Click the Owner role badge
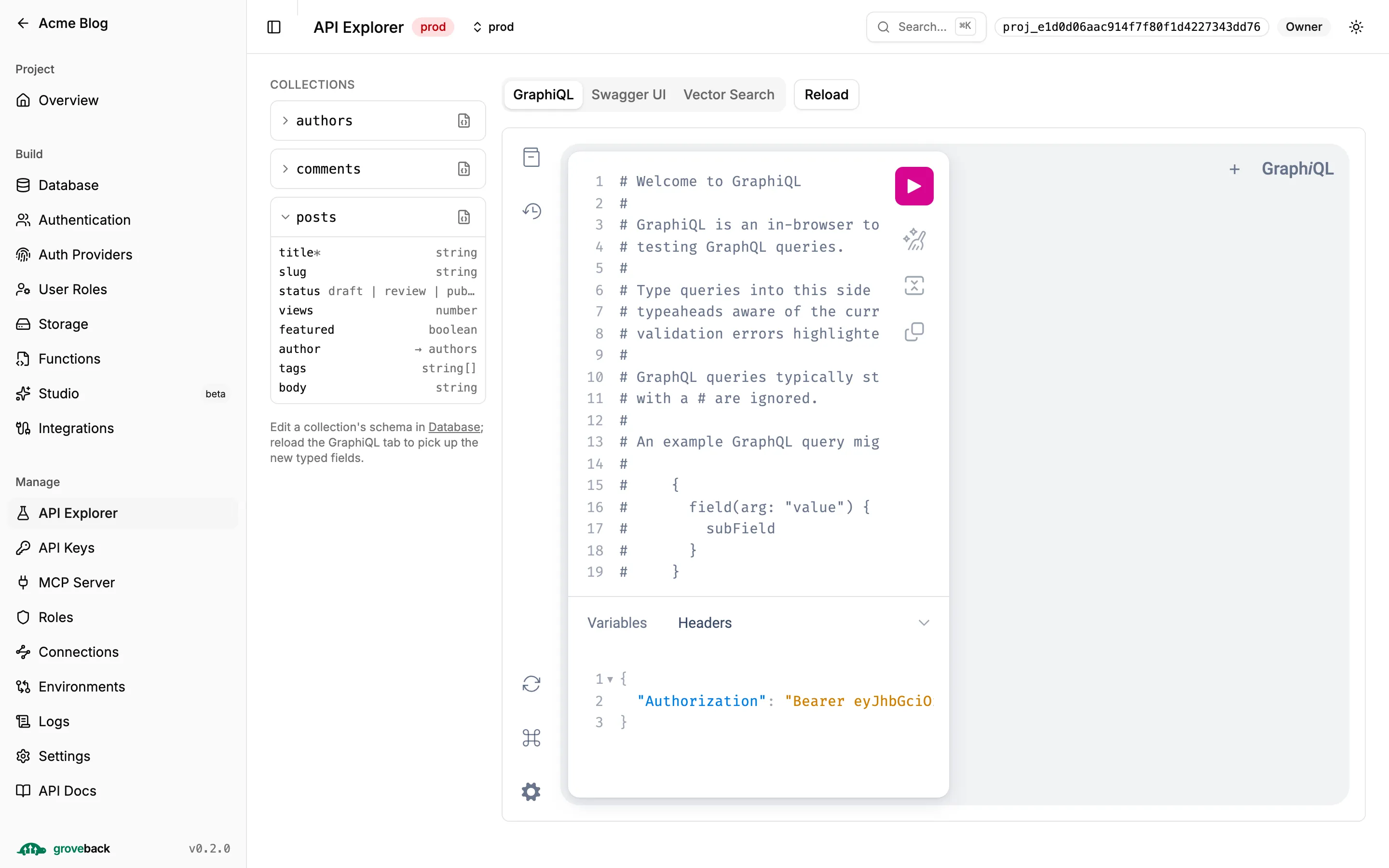 click(1304, 27)
